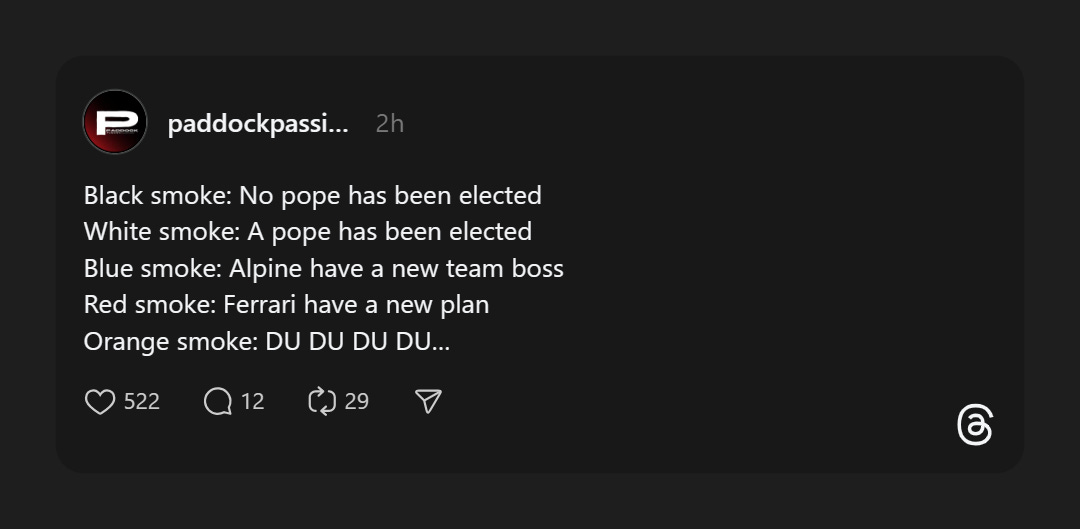Viewport: 1080px width, 529px height.
Task: Click the 2h timestamp
Action: [390, 124]
